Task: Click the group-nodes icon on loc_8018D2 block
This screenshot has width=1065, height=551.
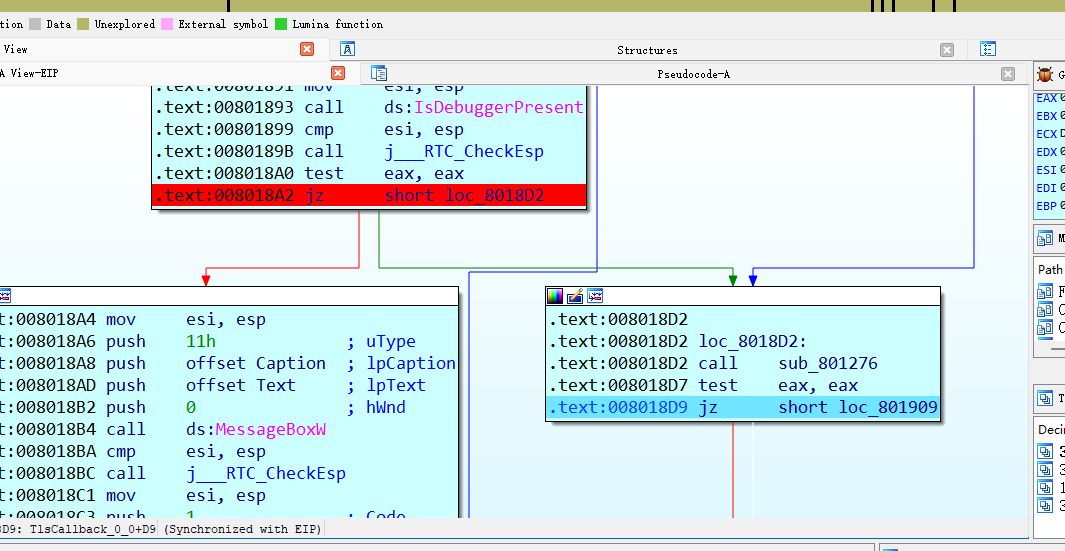Action: coord(595,296)
